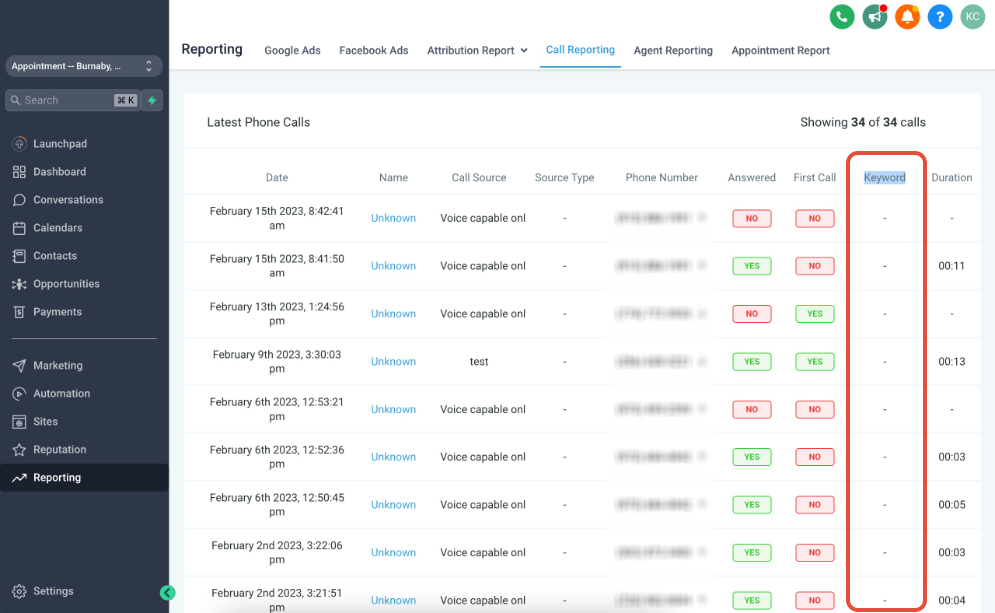Go to Conversations in the sidebar
Screen dimensions: 995x613
(x=68, y=200)
